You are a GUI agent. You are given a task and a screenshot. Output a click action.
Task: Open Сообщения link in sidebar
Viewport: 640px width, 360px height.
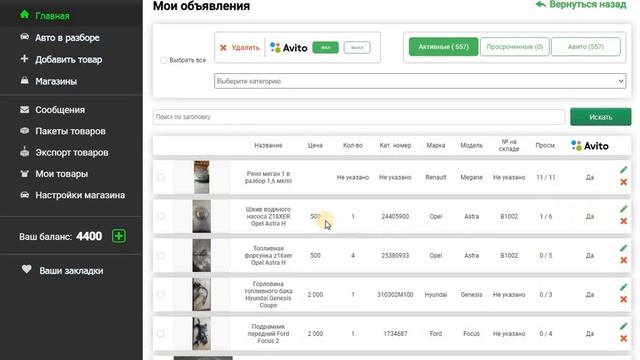pyautogui.click(x=60, y=110)
